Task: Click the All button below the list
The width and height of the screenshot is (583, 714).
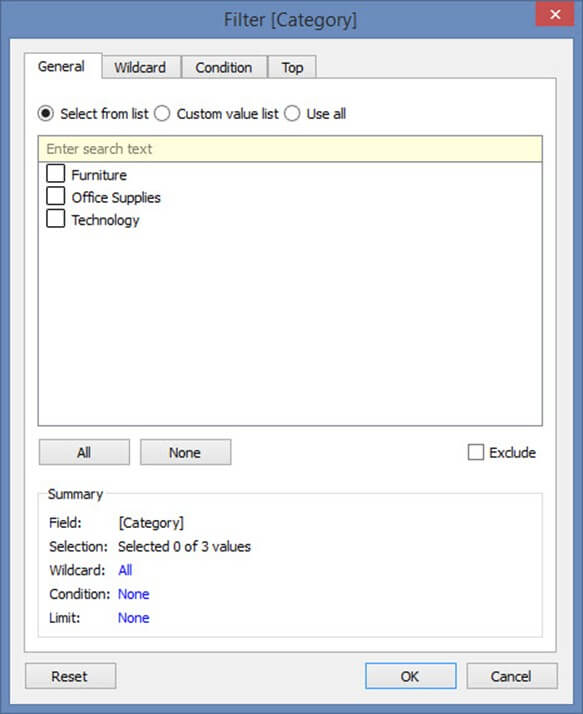Action: click(84, 452)
